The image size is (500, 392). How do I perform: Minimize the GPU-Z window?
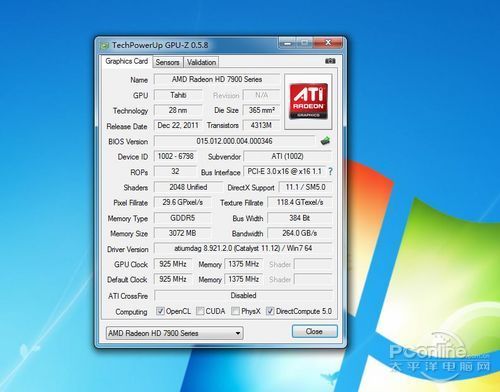tap(288, 43)
